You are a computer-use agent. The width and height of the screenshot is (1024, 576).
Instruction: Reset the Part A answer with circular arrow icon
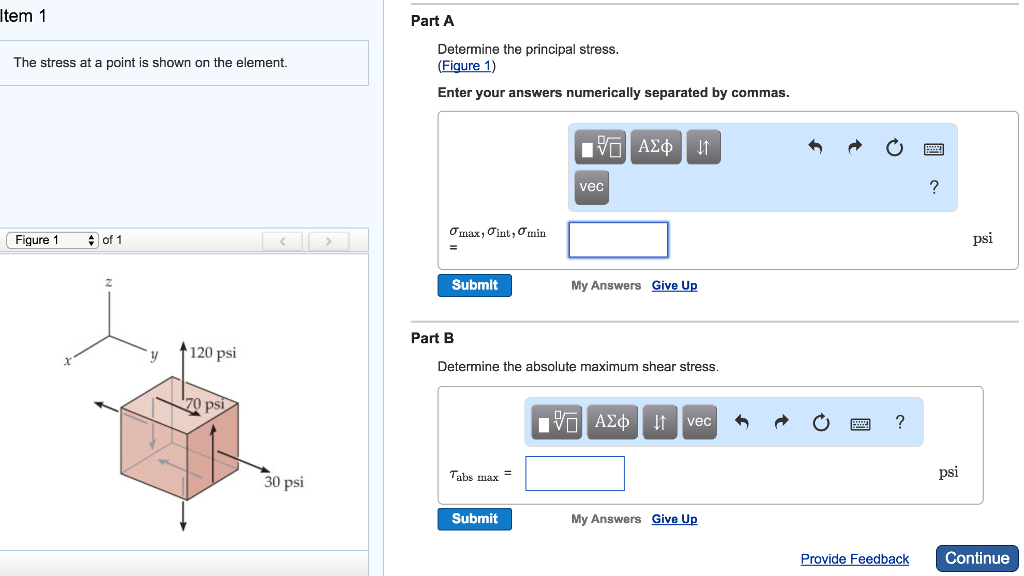coord(894,146)
